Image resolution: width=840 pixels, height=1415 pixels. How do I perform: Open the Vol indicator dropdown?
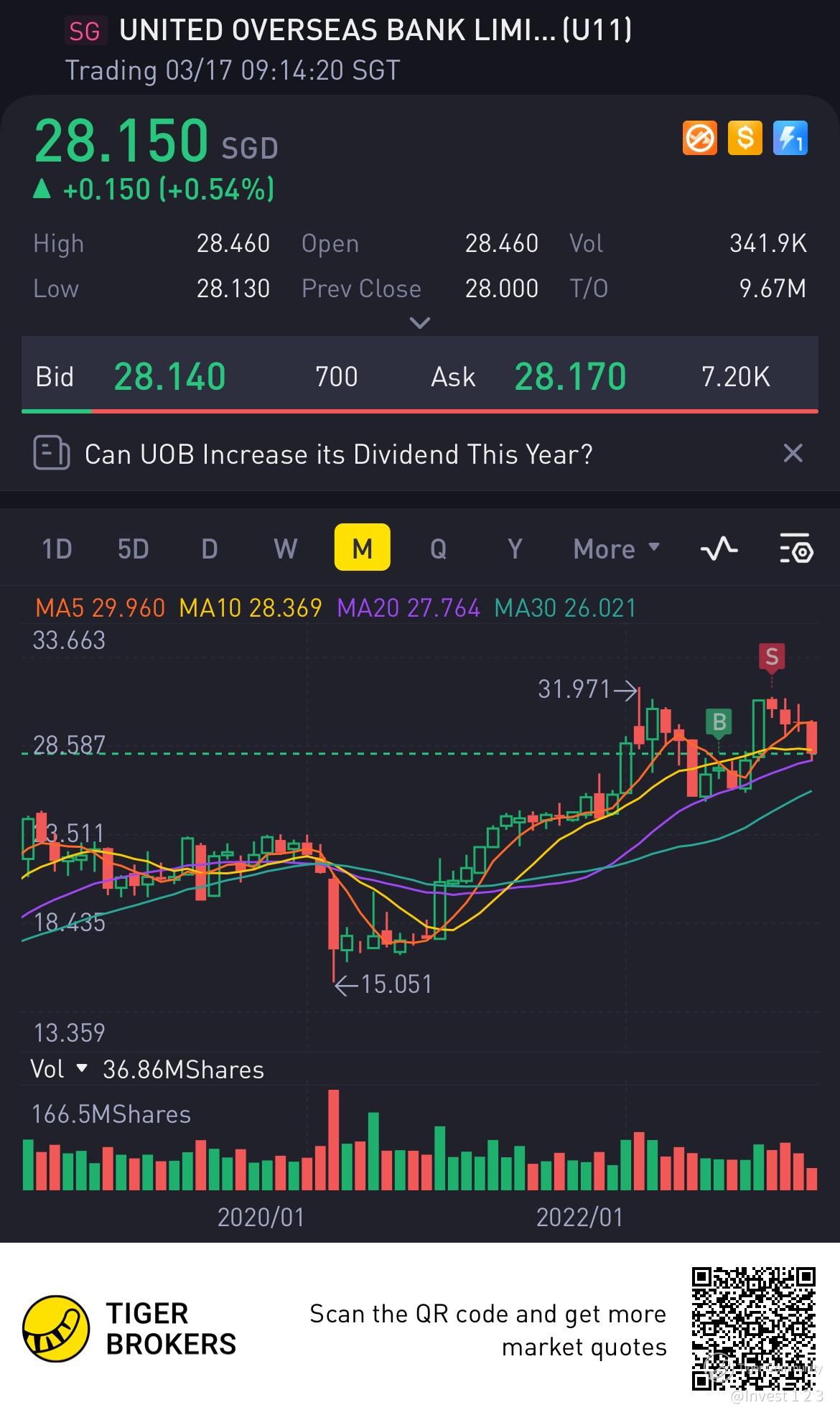point(57,1070)
